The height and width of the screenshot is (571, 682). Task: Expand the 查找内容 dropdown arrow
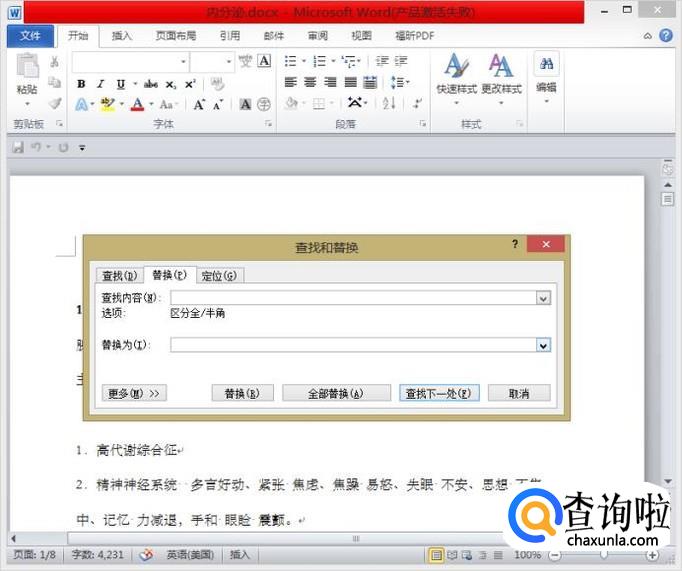(543, 298)
